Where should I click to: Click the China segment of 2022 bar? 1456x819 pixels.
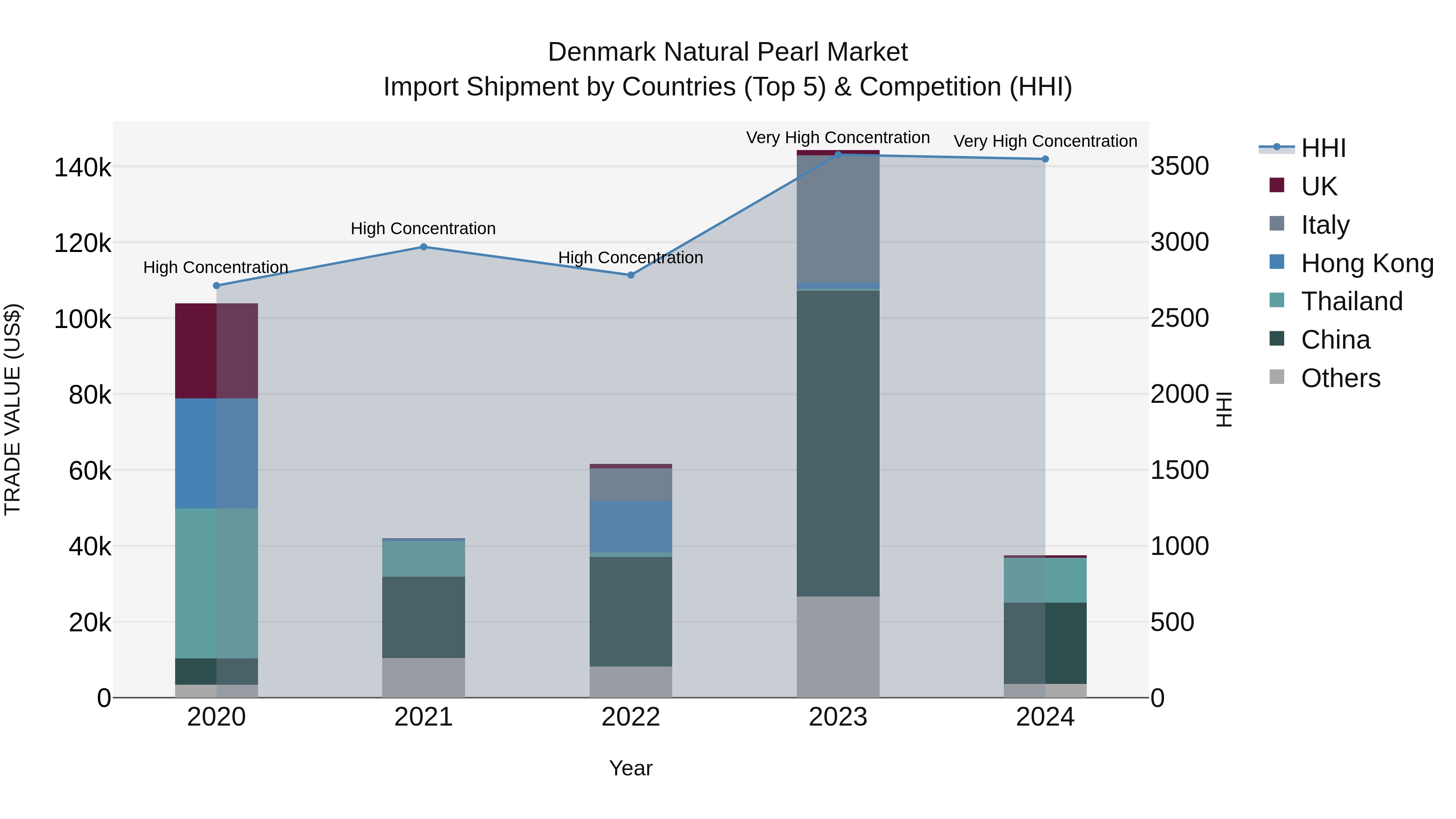[x=631, y=612]
